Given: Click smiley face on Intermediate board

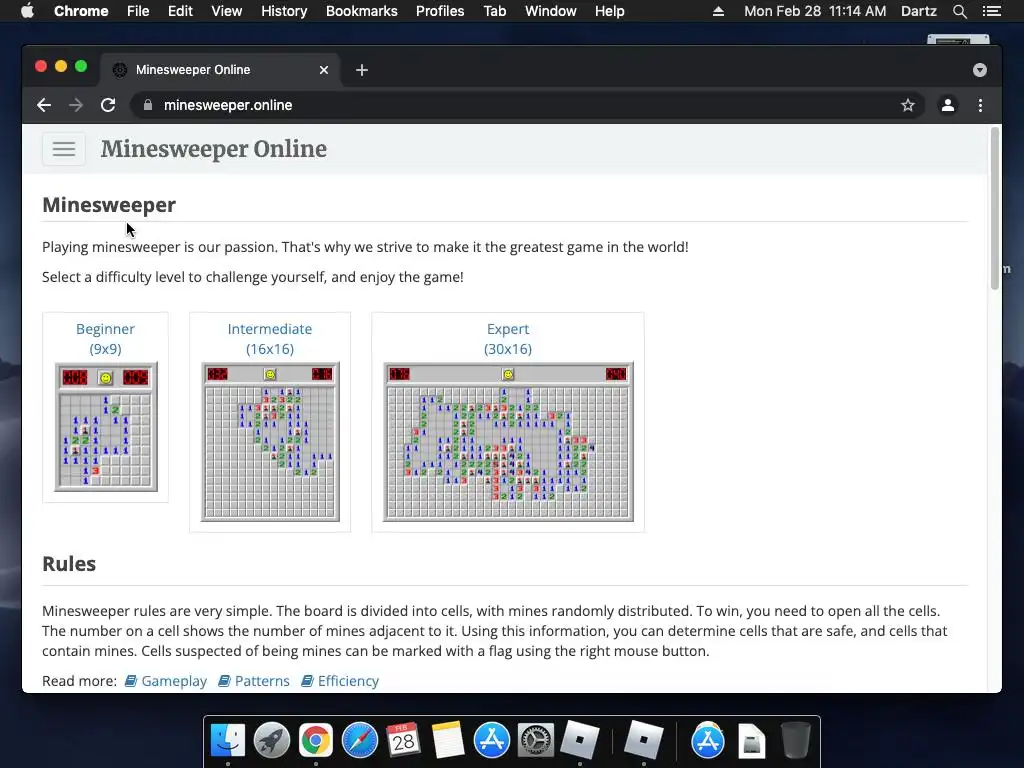Looking at the screenshot, I should tap(270, 374).
